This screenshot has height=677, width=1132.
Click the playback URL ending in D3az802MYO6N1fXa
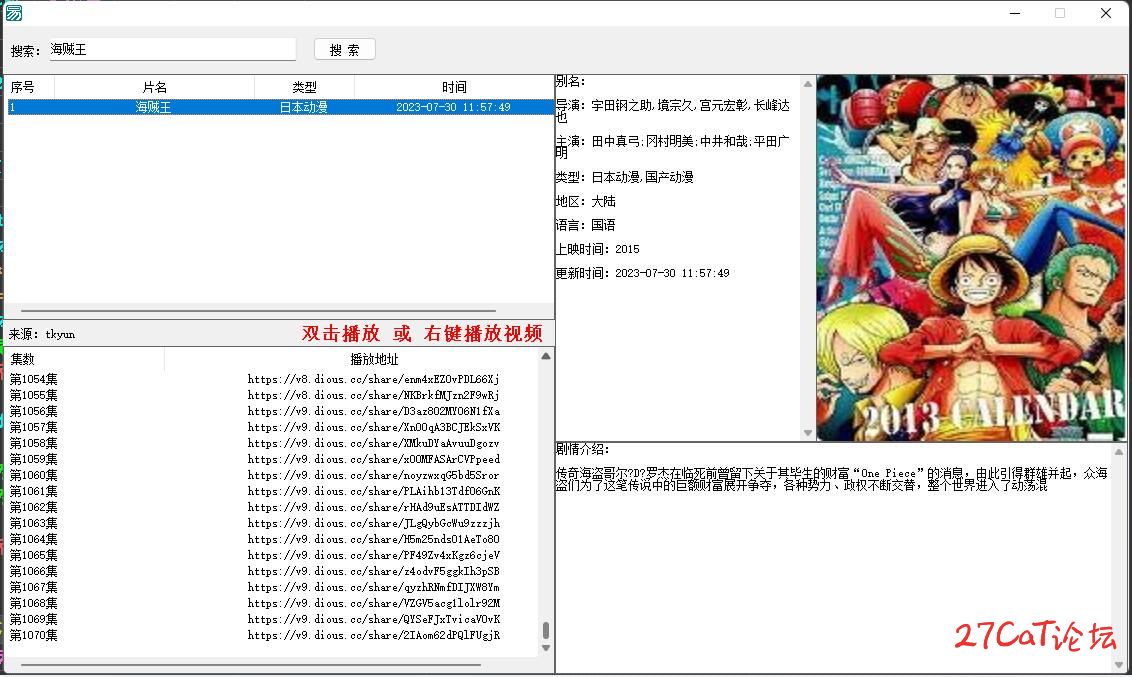coord(373,411)
